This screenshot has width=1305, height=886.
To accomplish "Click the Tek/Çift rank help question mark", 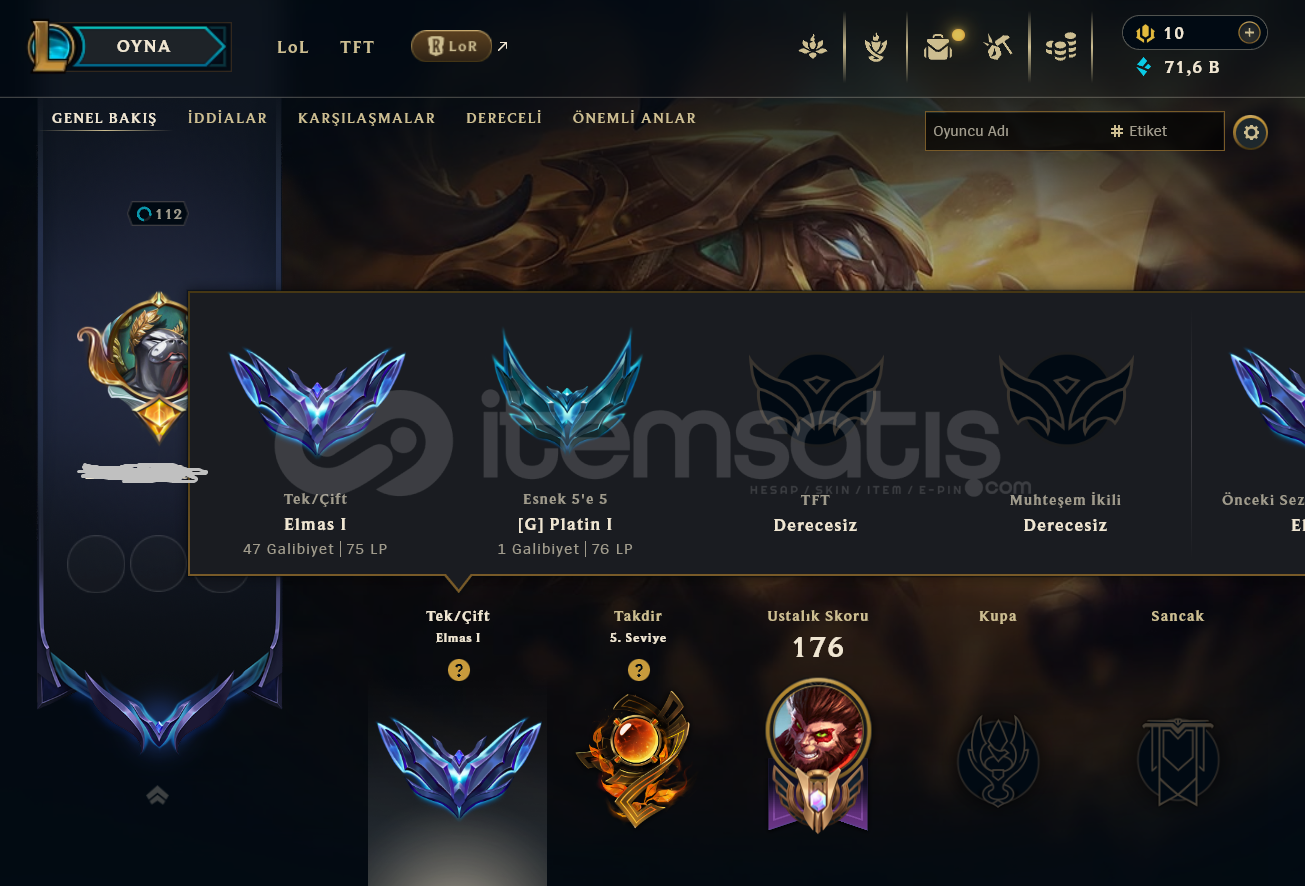I will [458, 670].
